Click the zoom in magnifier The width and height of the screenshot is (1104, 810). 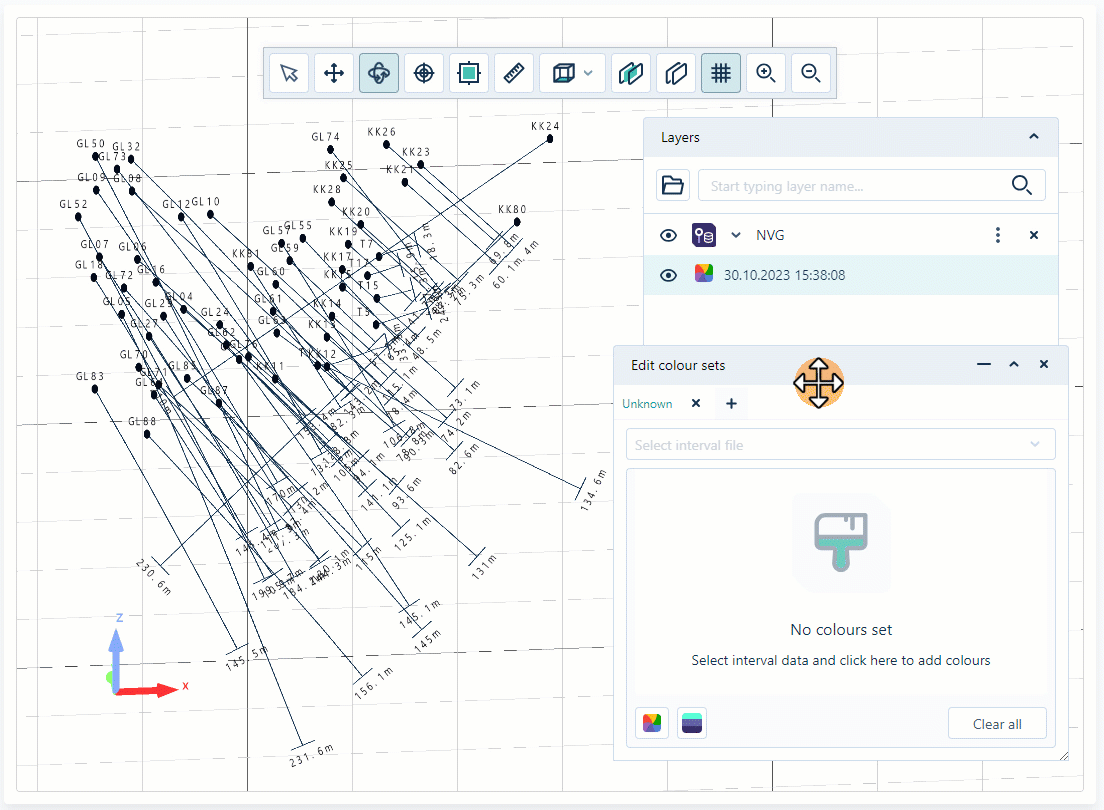point(766,73)
